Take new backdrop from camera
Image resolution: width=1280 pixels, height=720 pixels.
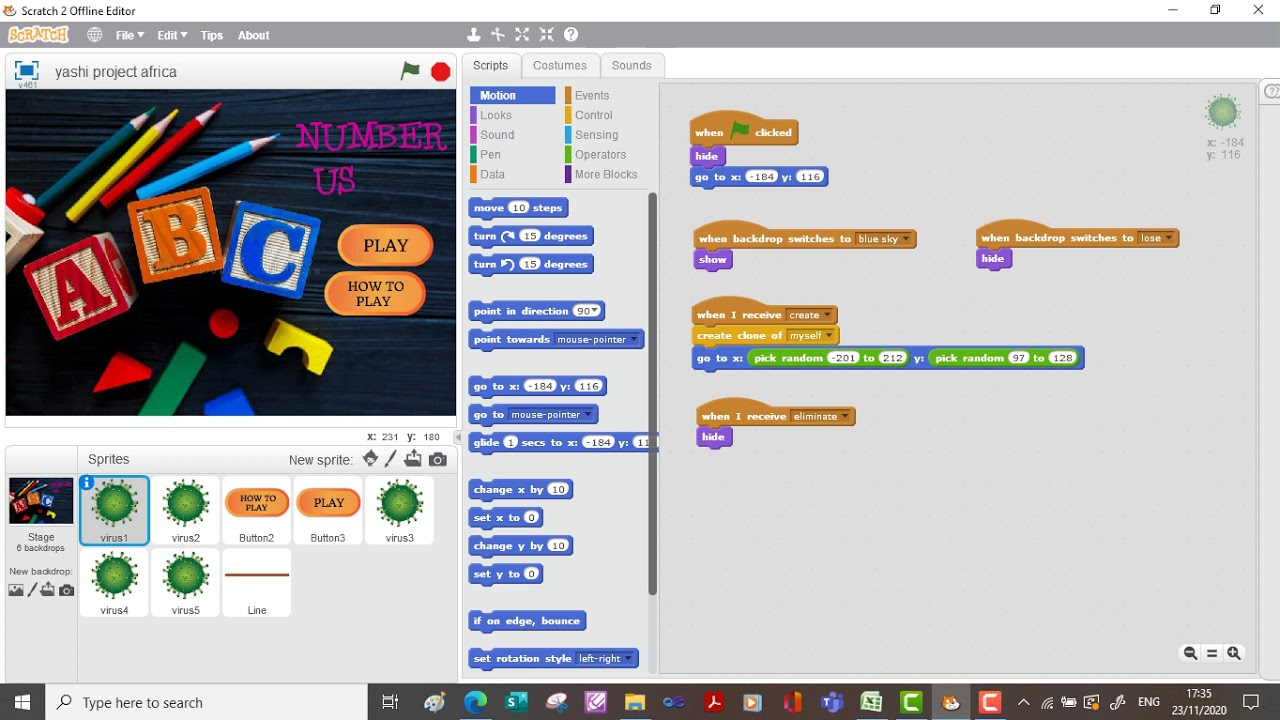click(66, 590)
